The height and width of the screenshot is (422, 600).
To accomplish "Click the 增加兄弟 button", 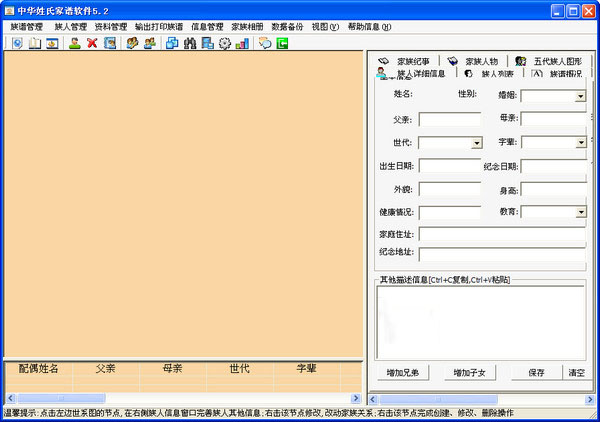I will pyautogui.click(x=403, y=373).
